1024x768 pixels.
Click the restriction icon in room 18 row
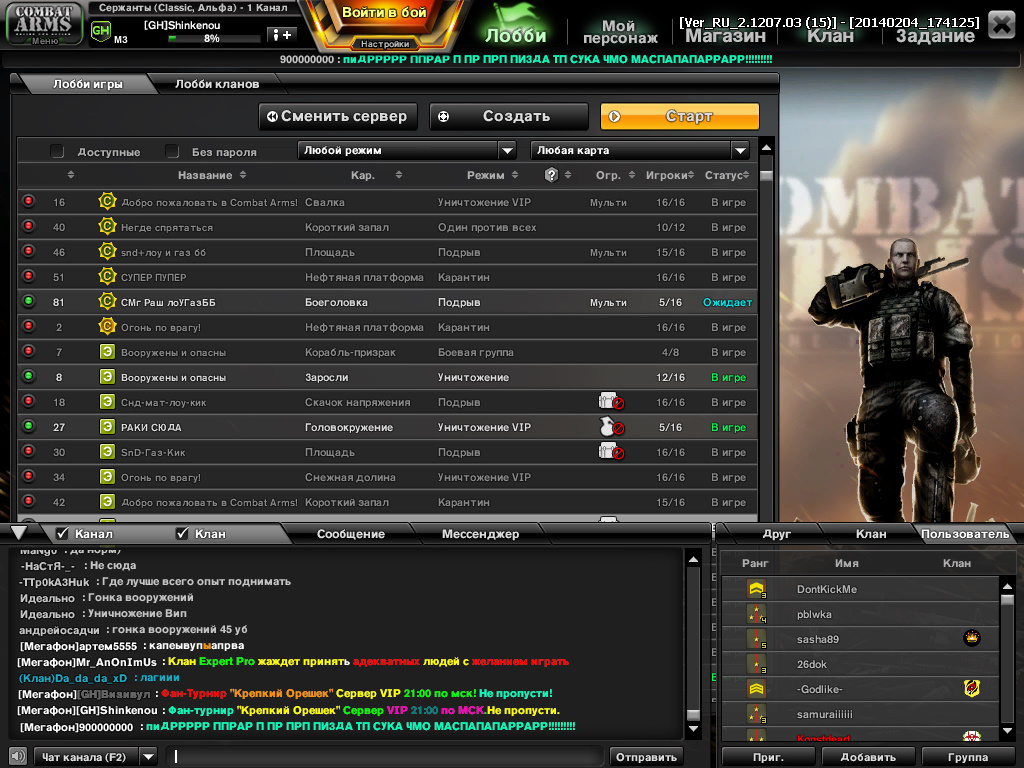tap(611, 402)
